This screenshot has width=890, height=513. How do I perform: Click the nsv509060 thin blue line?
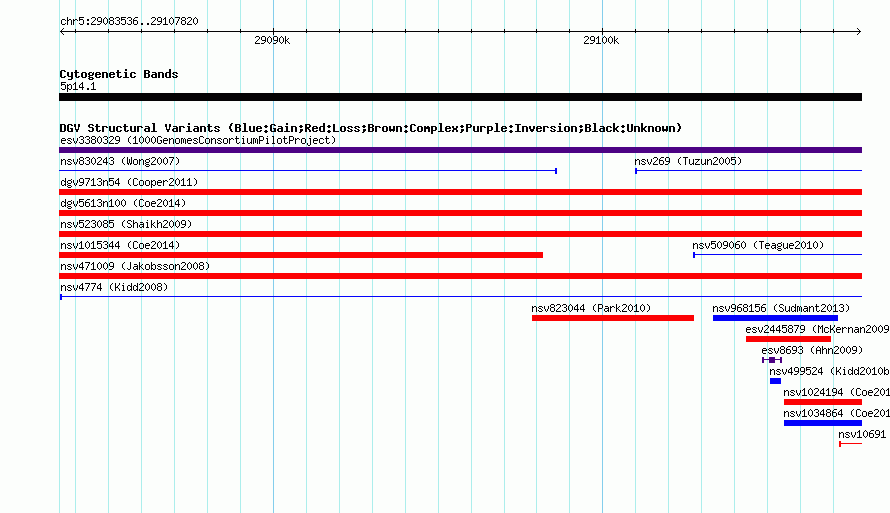[x=778, y=255]
